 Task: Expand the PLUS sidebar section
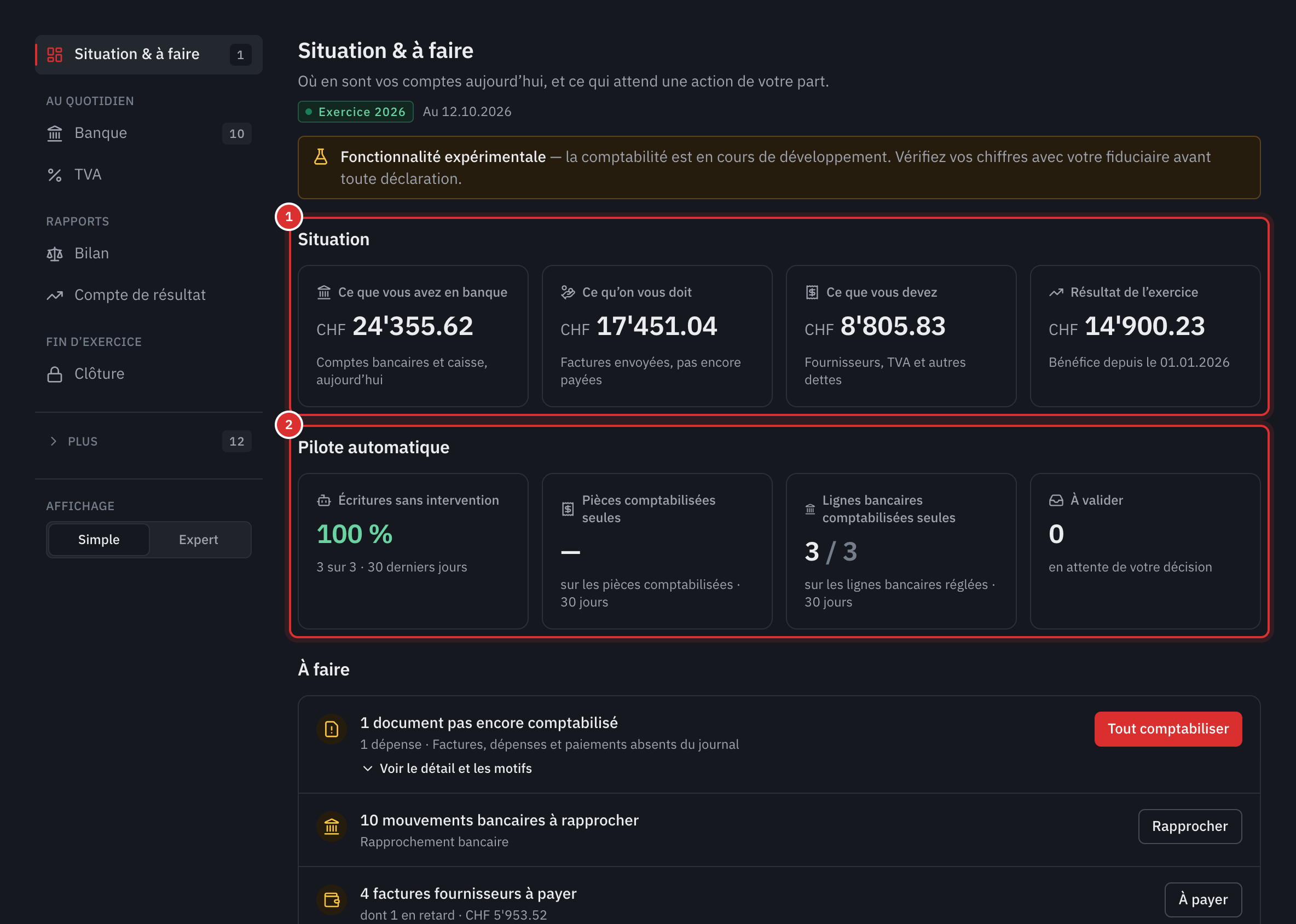point(148,442)
